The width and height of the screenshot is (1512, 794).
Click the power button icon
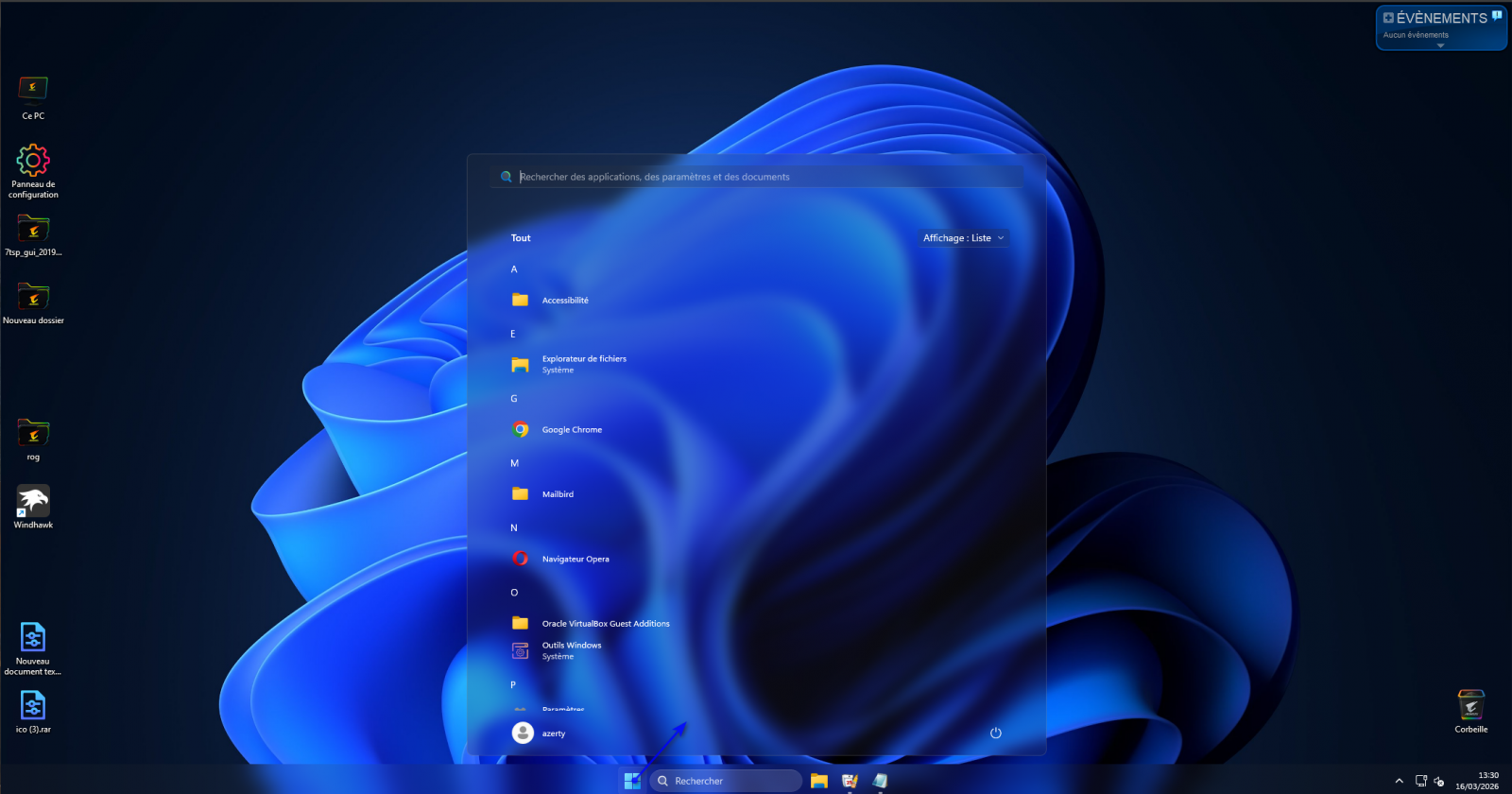tap(995, 734)
